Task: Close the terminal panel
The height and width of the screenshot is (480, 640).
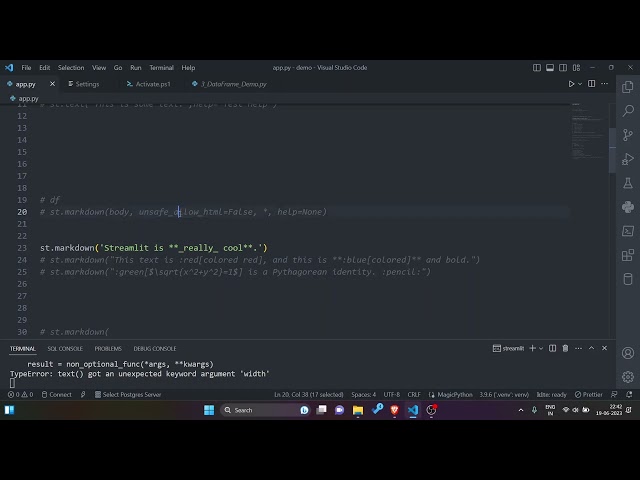Action: click(x=604, y=348)
